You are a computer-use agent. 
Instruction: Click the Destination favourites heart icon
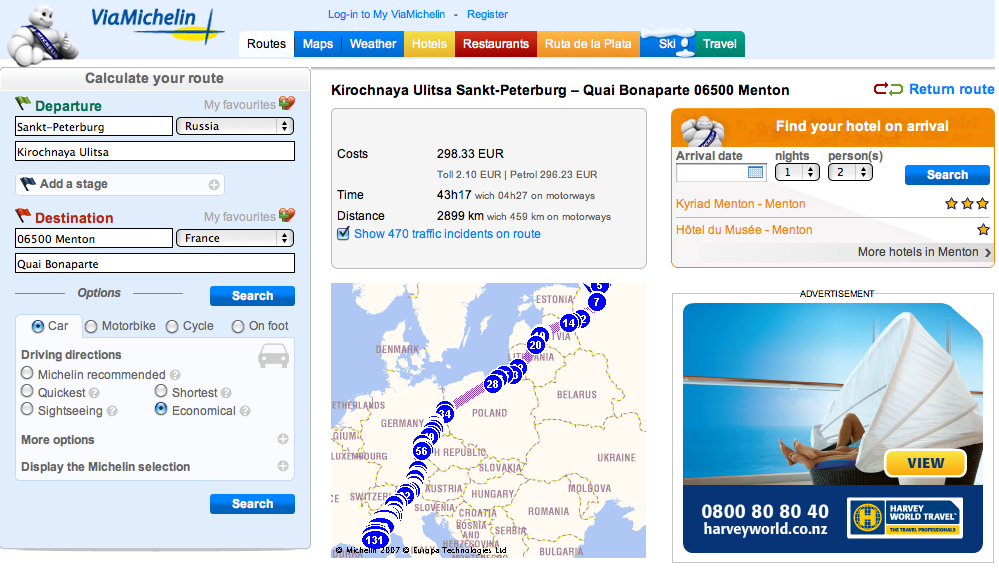pos(287,216)
